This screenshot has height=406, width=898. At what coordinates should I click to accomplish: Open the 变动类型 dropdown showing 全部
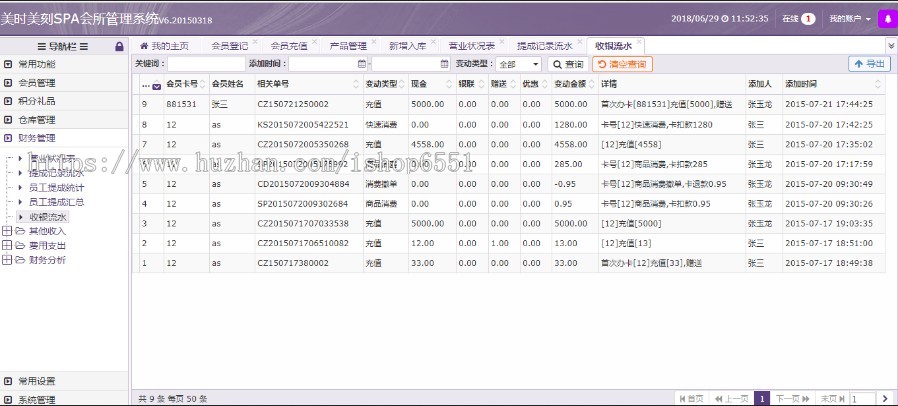click(518, 64)
